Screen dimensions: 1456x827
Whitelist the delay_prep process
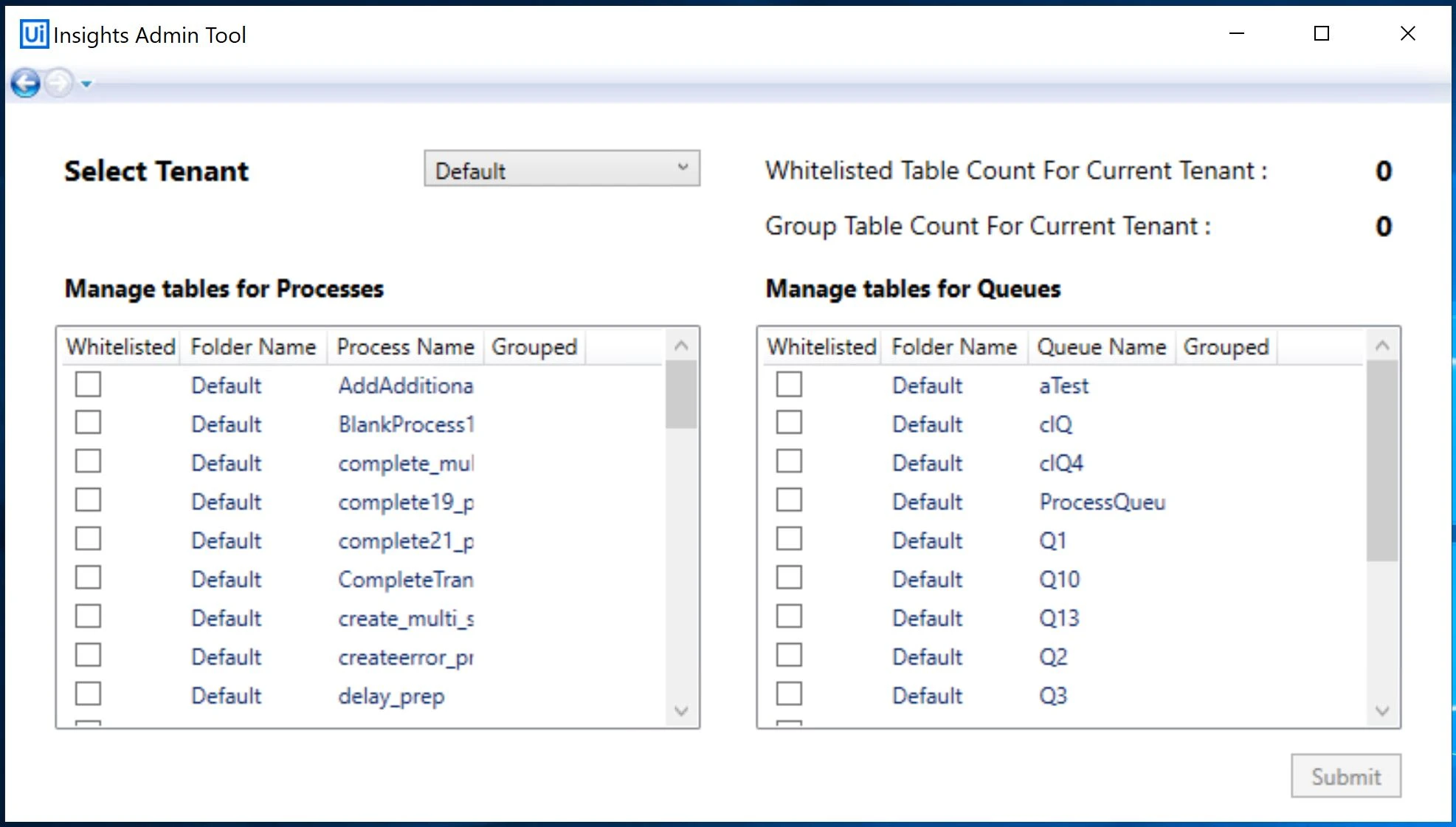(x=88, y=694)
